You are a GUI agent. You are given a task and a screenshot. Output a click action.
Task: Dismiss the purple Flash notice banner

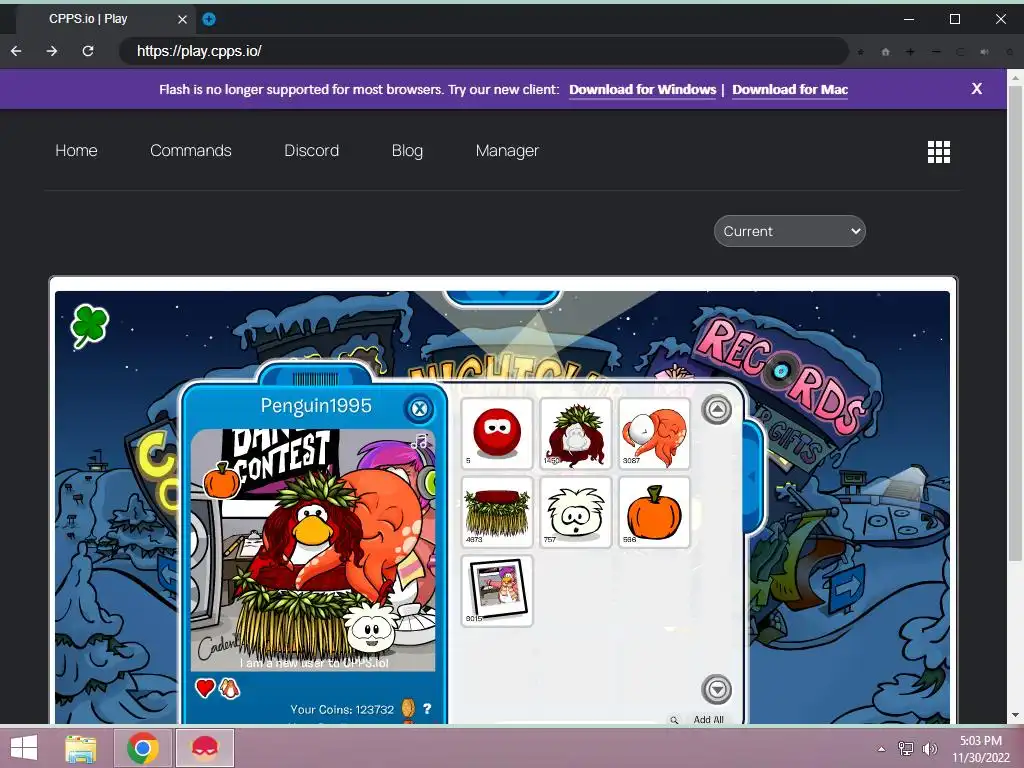coord(976,89)
